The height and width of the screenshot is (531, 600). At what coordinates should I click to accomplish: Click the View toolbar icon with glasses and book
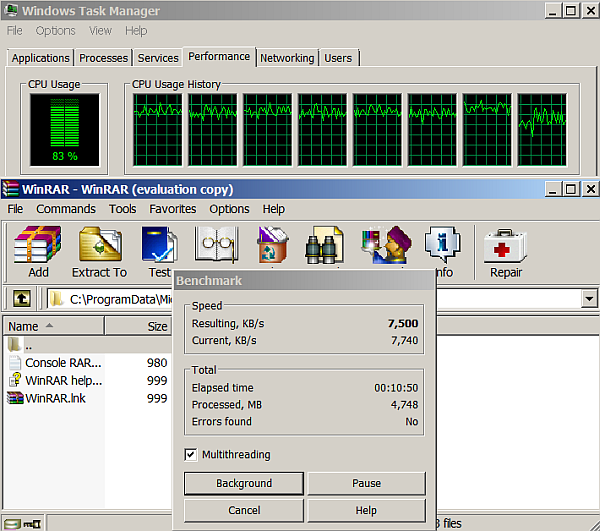pos(216,245)
